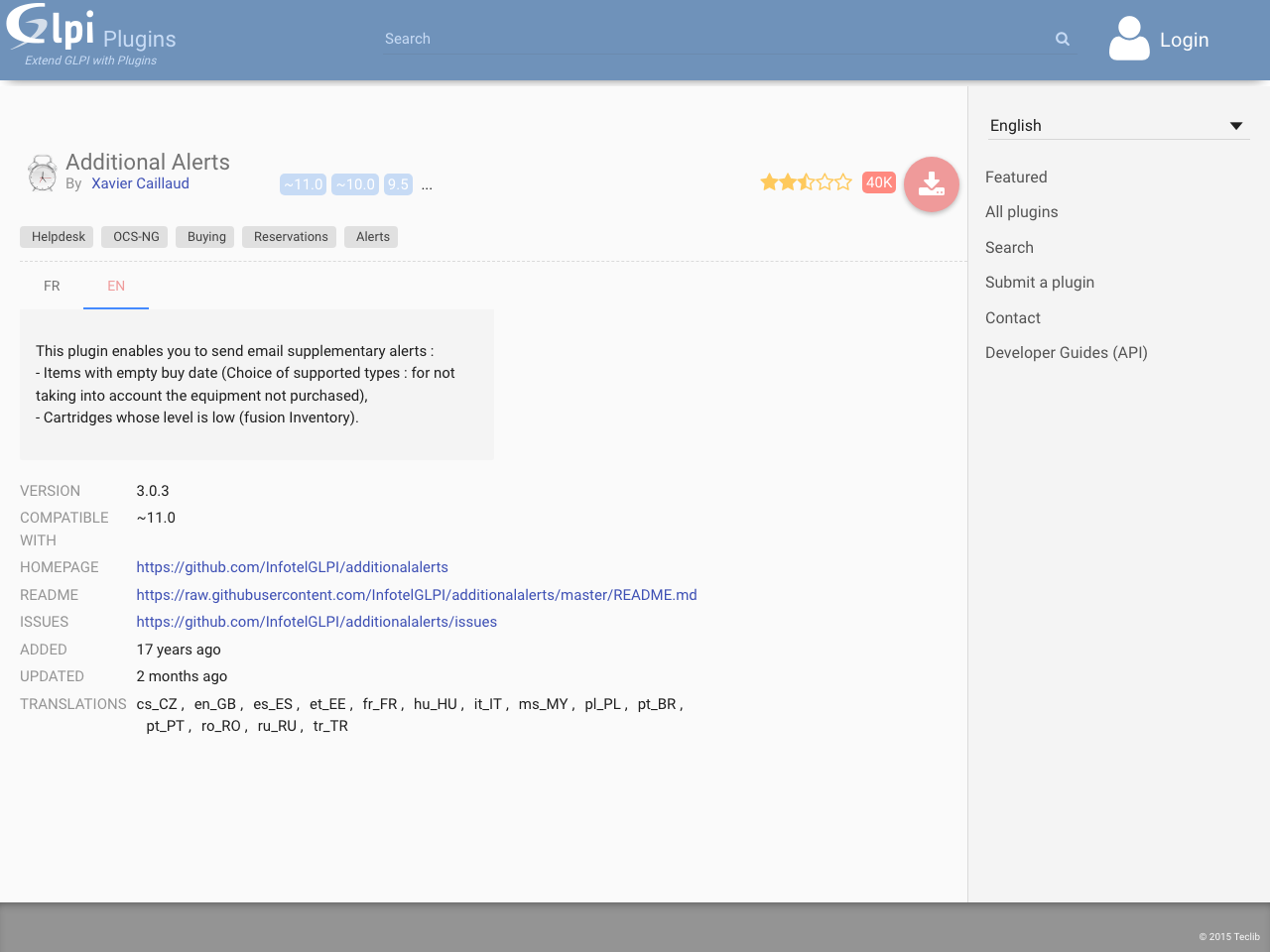This screenshot has height=952, width=1270.
Task: Rate plugin with the fifth star
Action: tap(843, 182)
